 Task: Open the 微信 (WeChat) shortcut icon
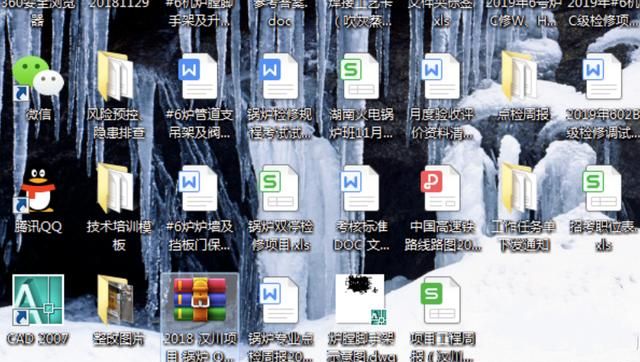pyautogui.click(x=38, y=78)
